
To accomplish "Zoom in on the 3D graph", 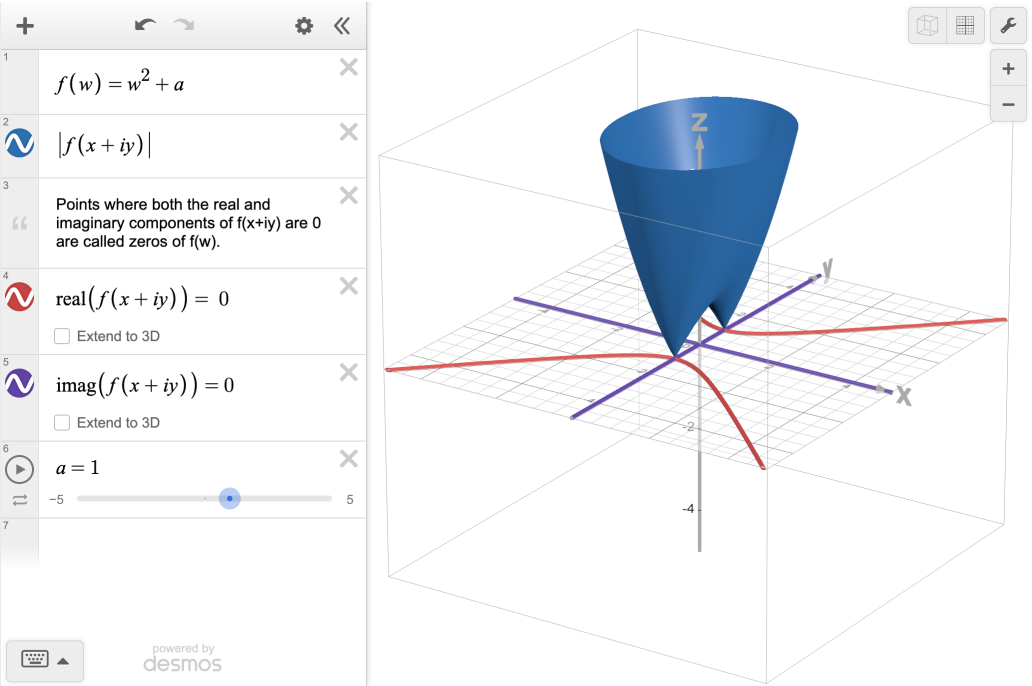I will 1008,69.
